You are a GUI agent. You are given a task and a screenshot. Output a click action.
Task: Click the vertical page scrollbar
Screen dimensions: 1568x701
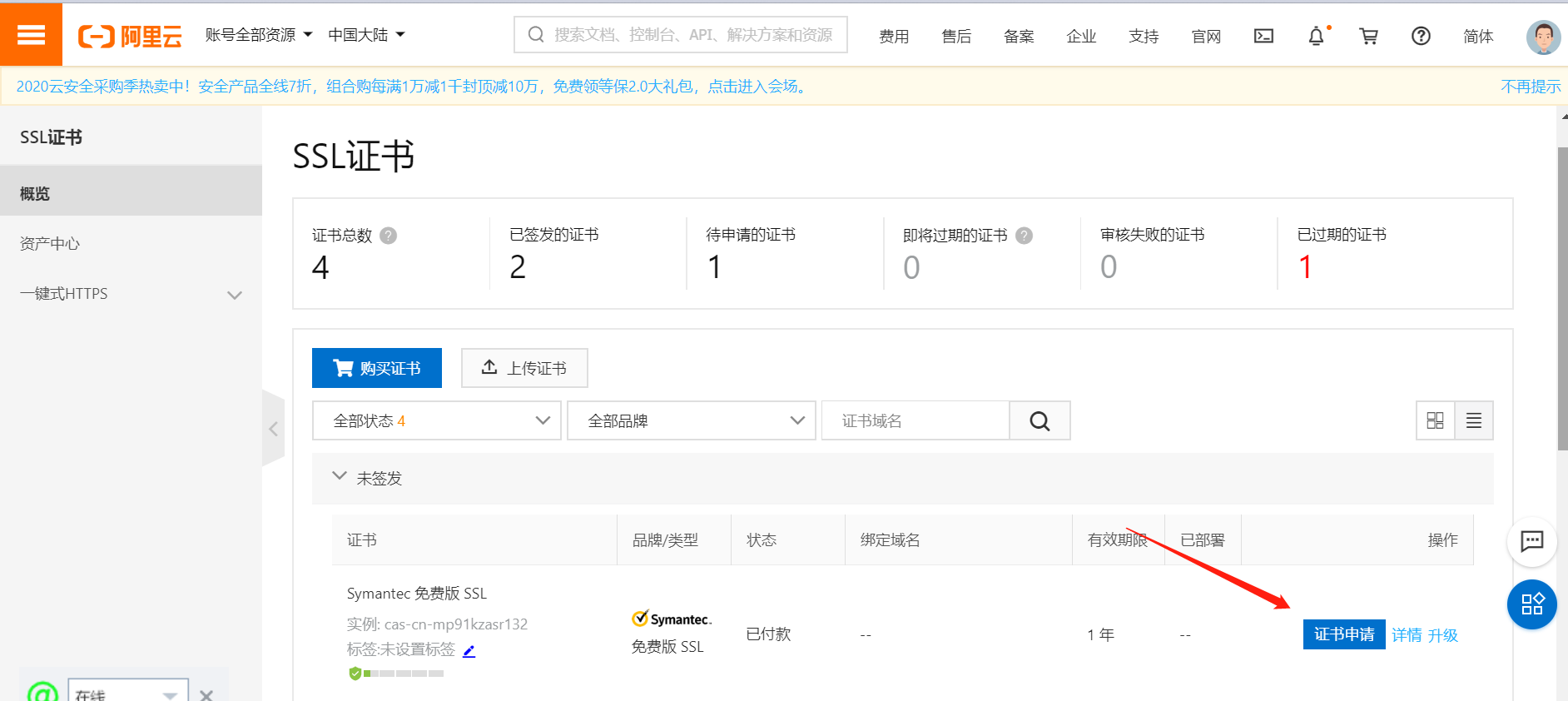point(1562,299)
